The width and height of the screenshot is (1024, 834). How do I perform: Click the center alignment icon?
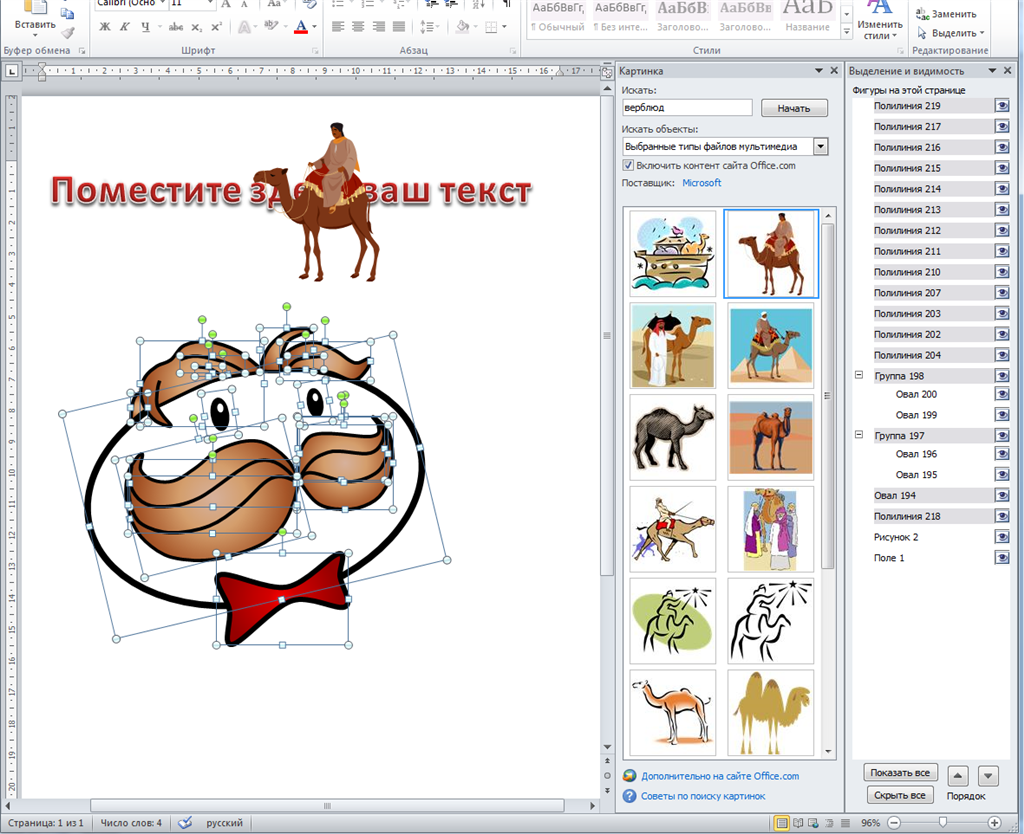coord(358,27)
